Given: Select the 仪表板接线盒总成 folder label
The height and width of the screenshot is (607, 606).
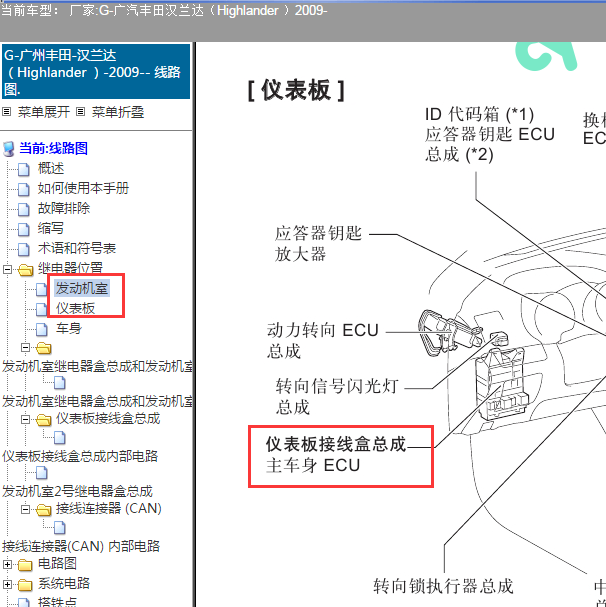Looking at the screenshot, I should pos(108,418).
